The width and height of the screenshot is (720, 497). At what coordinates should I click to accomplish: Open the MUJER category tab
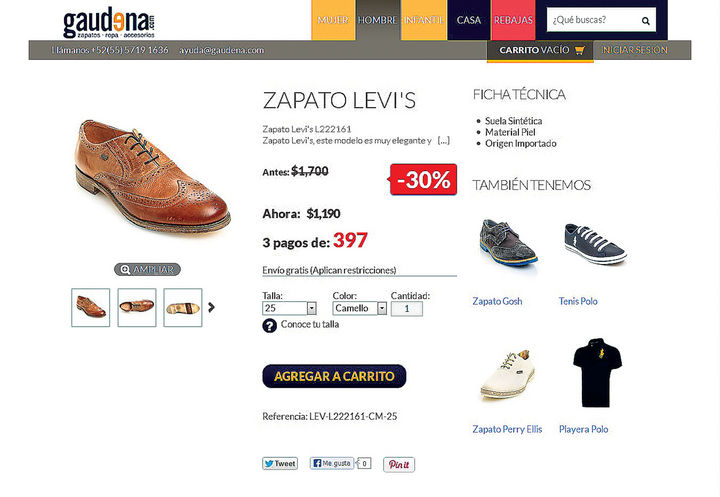click(x=333, y=20)
